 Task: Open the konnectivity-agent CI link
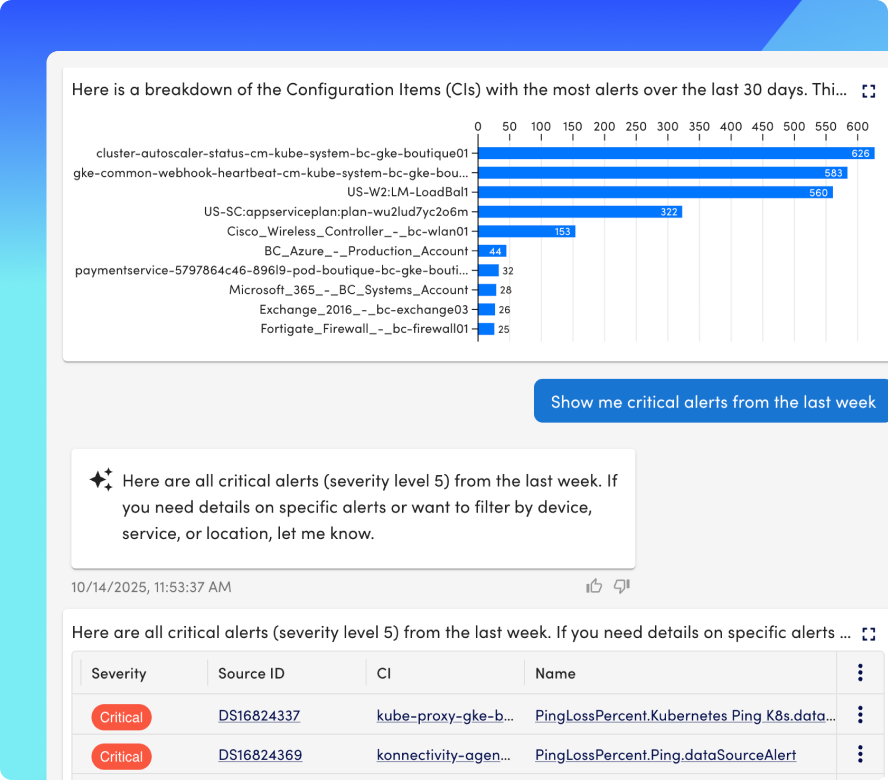pyautogui.click(x=445, y=756)
